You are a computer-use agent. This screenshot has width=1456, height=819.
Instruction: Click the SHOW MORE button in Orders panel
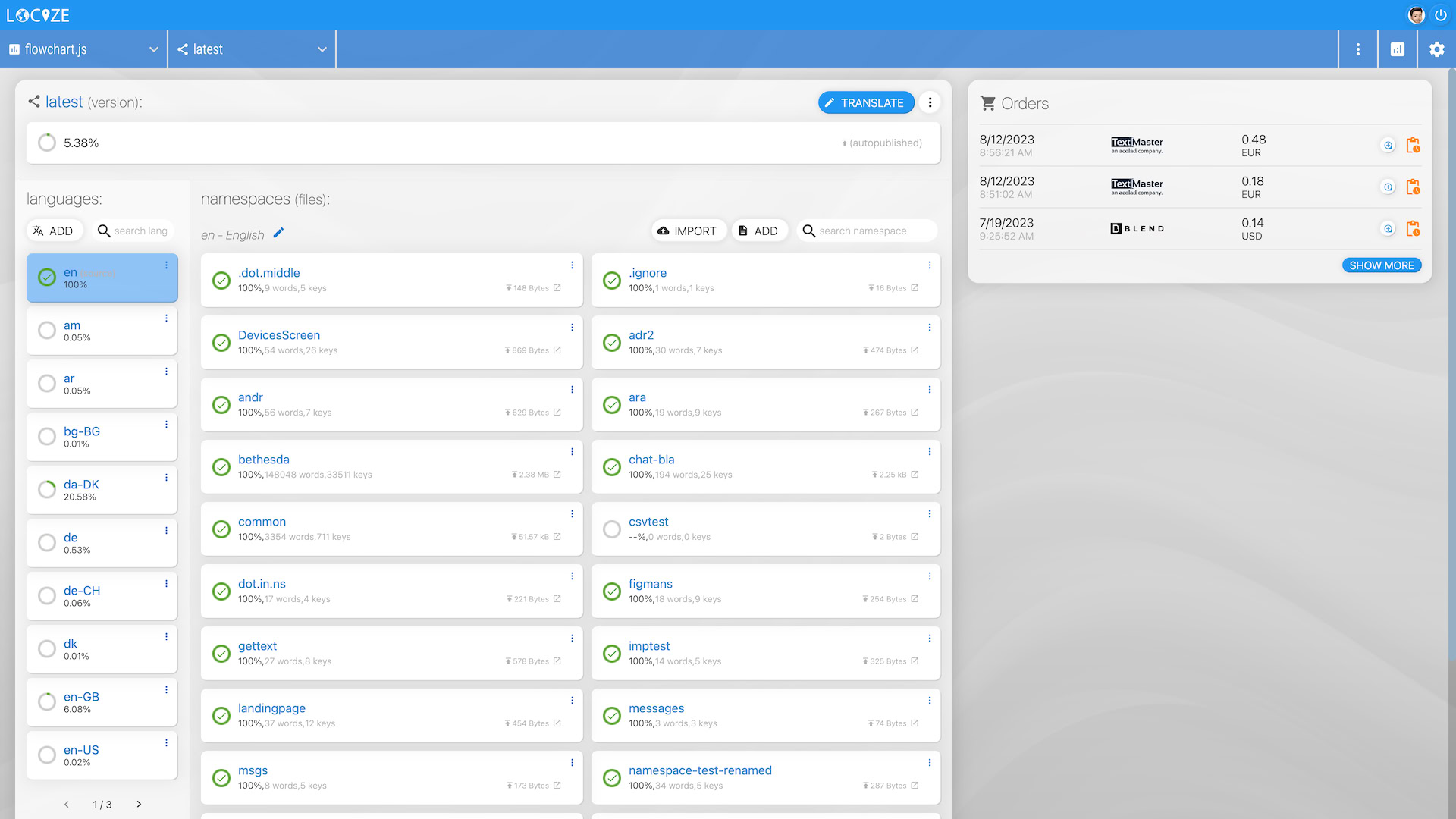1382,265
